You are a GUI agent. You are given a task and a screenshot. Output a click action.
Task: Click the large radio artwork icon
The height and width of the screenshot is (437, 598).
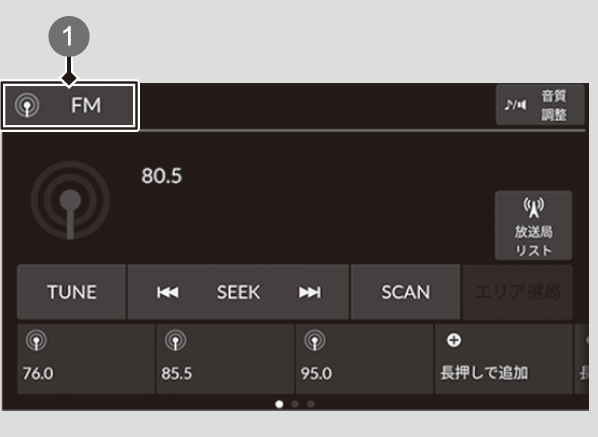click(70, 200)
